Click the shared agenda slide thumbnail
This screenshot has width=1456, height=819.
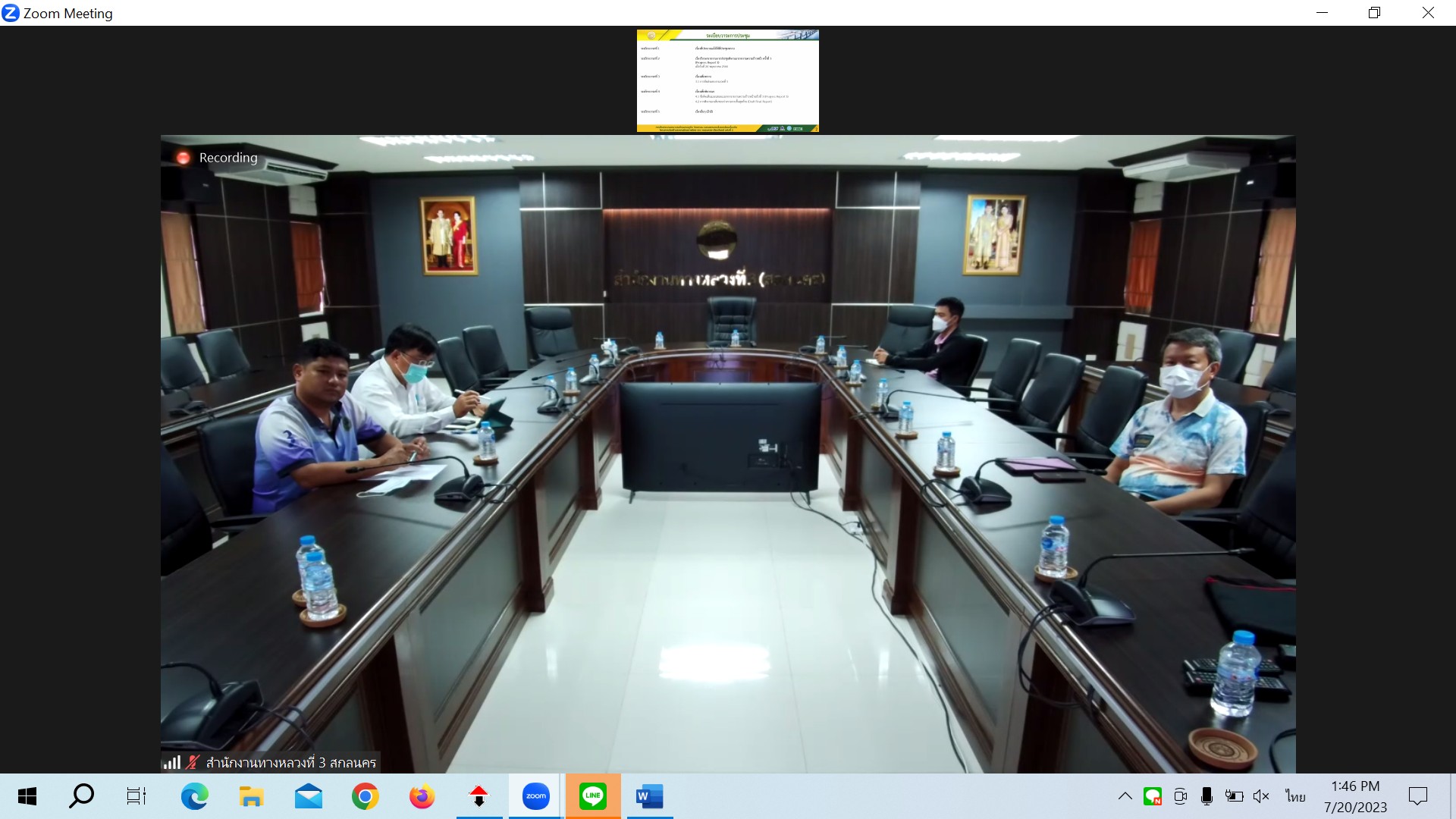click(x=727, y=80)
